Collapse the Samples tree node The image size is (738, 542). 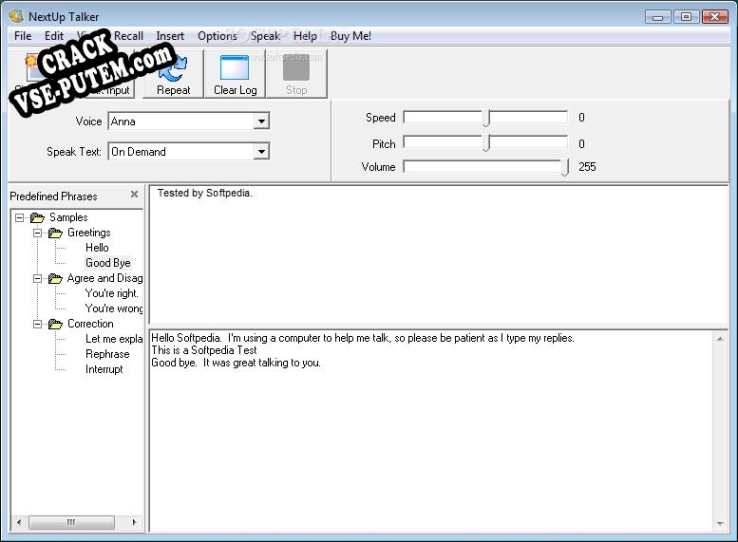pos(19,217)
